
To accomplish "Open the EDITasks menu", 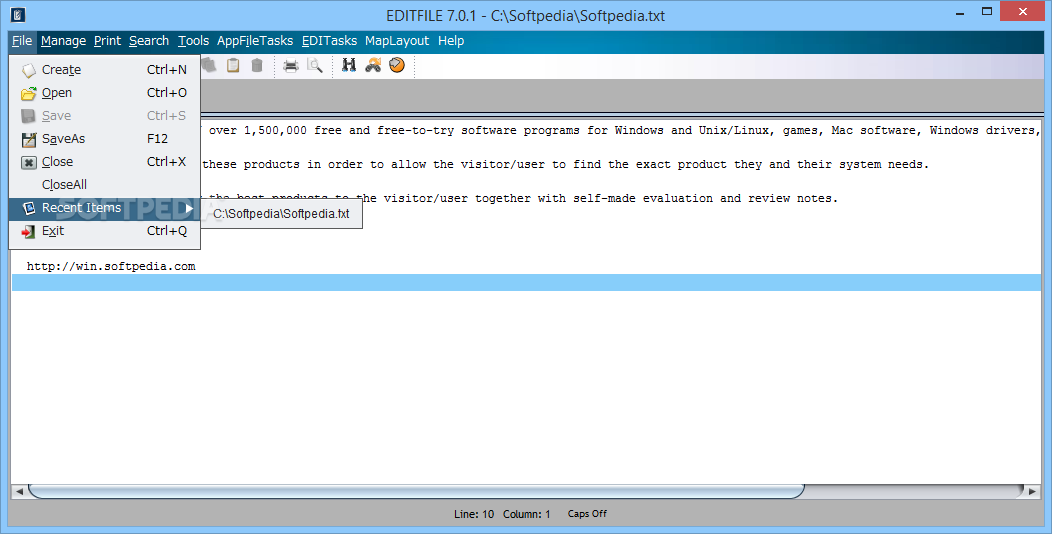I will click(x=329, y=41).
